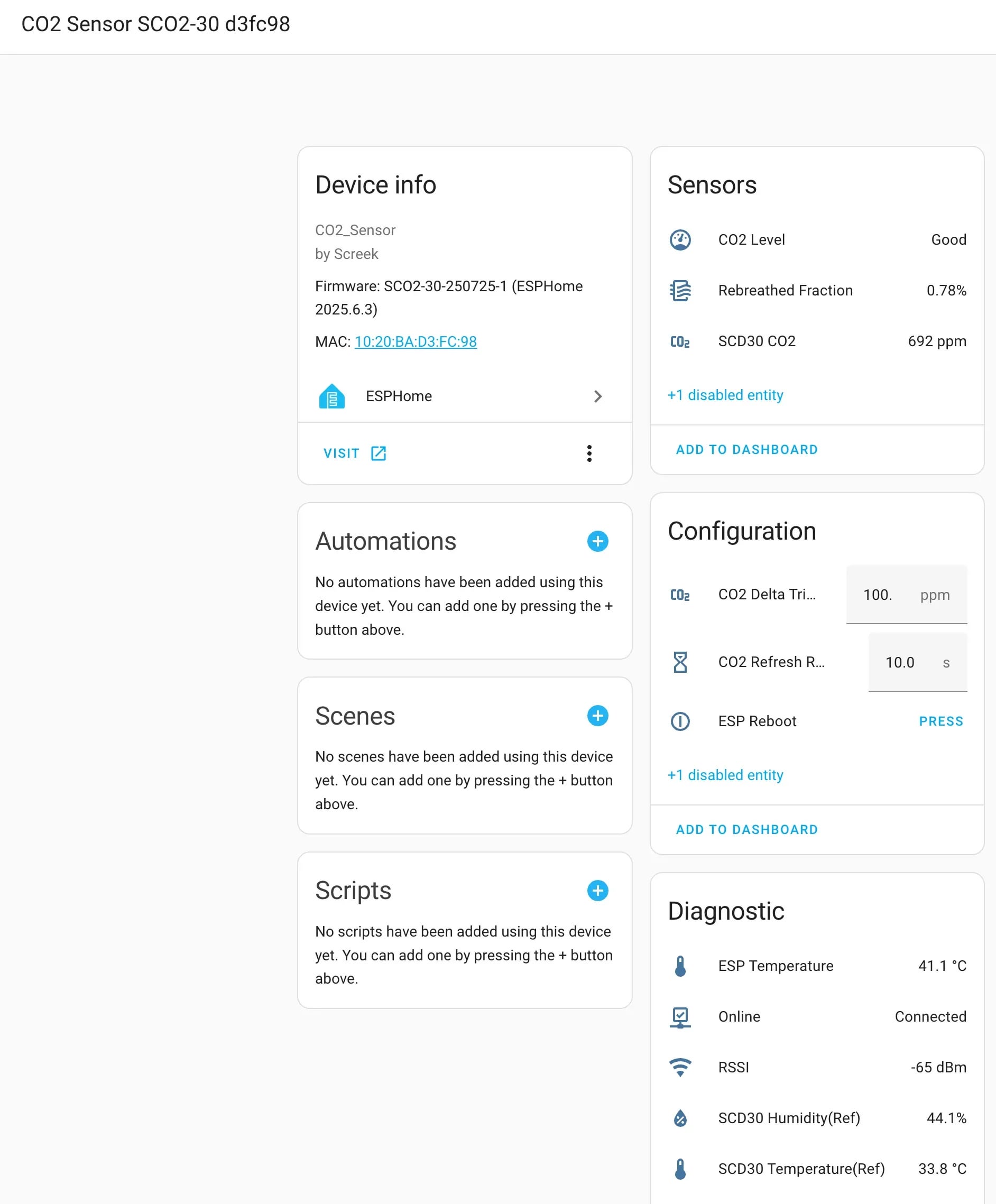Click the ESP Temperature thermometer icon
This screenshot has height=1204, width=996.
[x=680, y=966]
